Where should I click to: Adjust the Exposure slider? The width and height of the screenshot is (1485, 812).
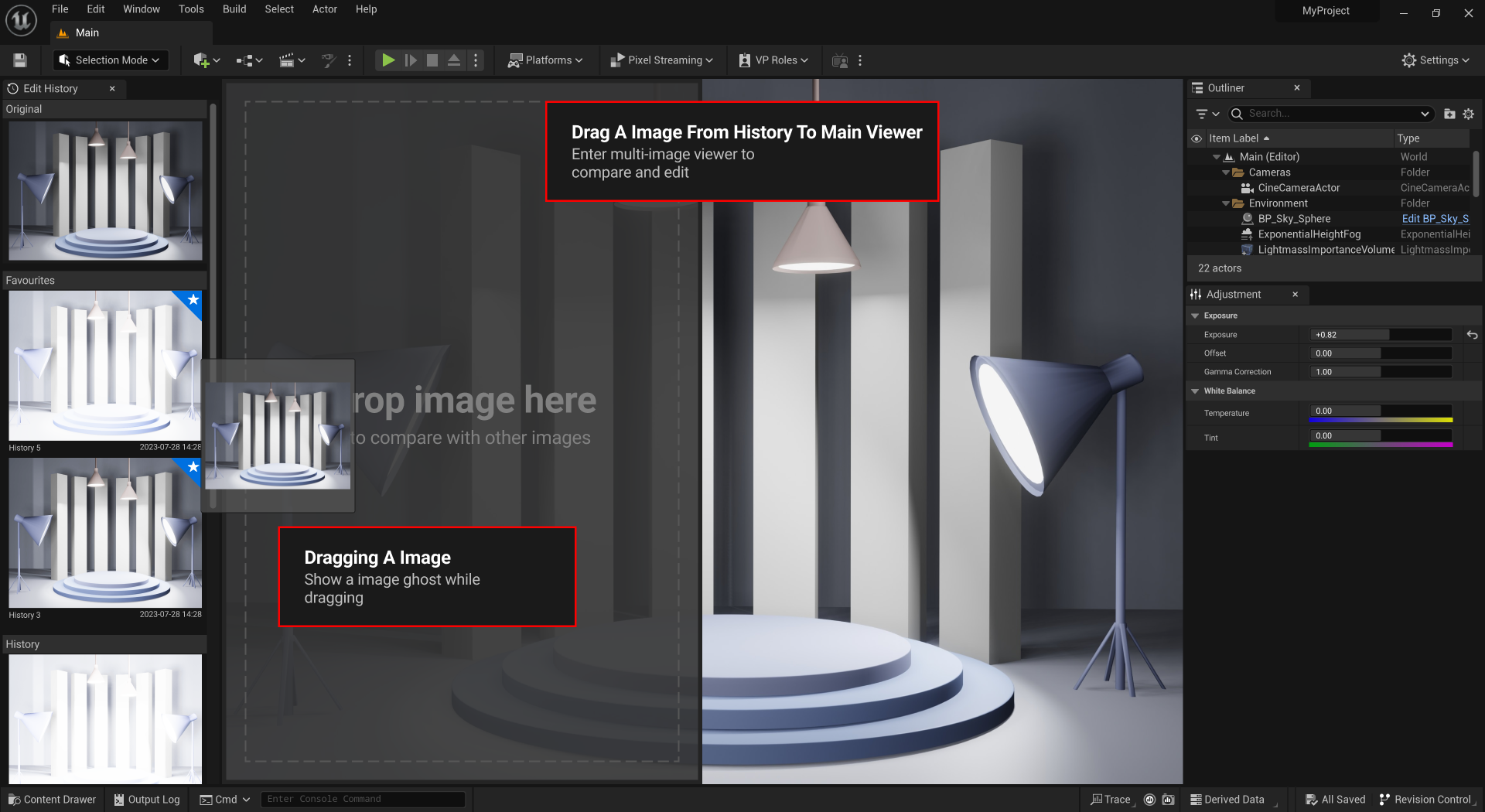pos(1381,335)
